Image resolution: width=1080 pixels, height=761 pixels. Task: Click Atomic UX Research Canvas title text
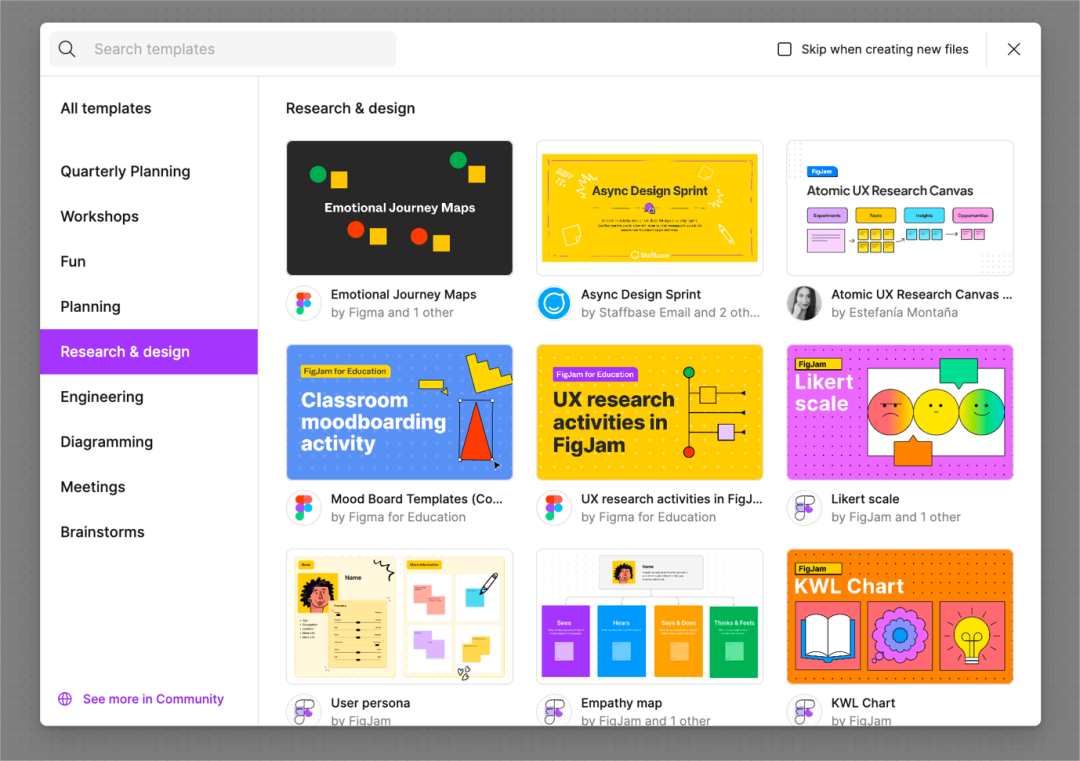(x=922, y=294)
